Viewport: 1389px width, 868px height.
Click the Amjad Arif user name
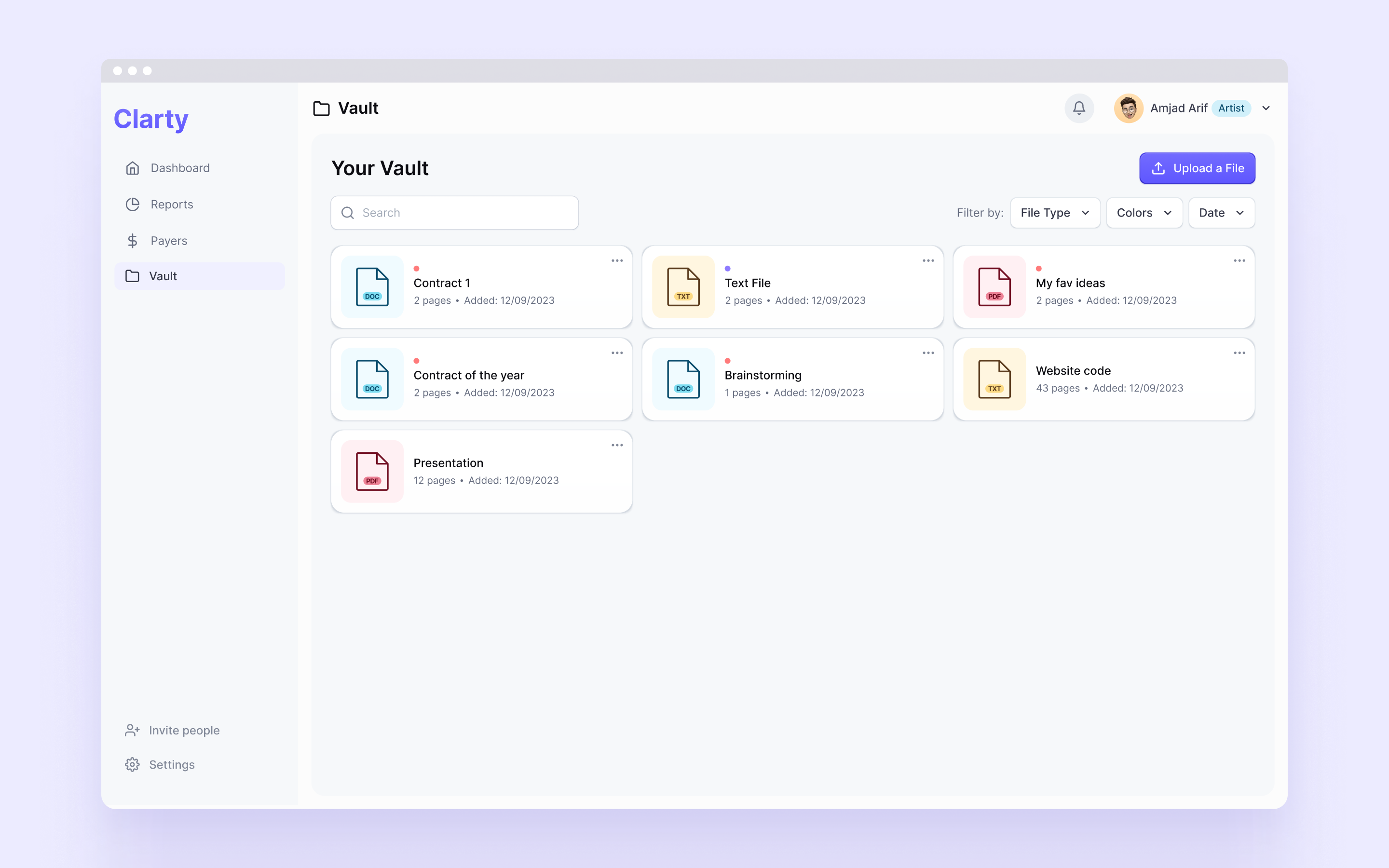tap(1178, 108)
